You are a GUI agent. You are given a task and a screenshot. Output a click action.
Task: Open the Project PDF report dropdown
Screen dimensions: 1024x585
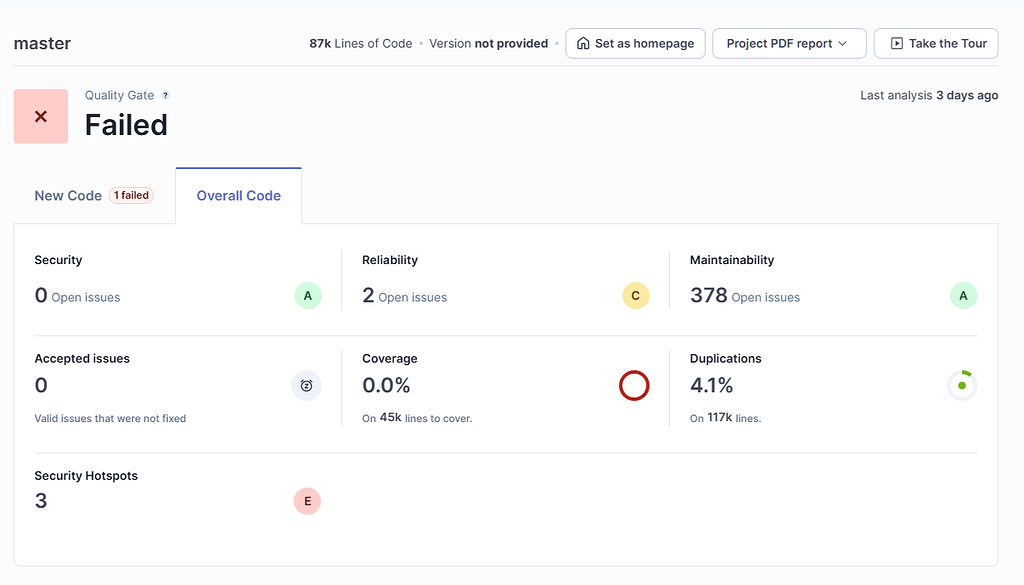(x=789, y=43)
